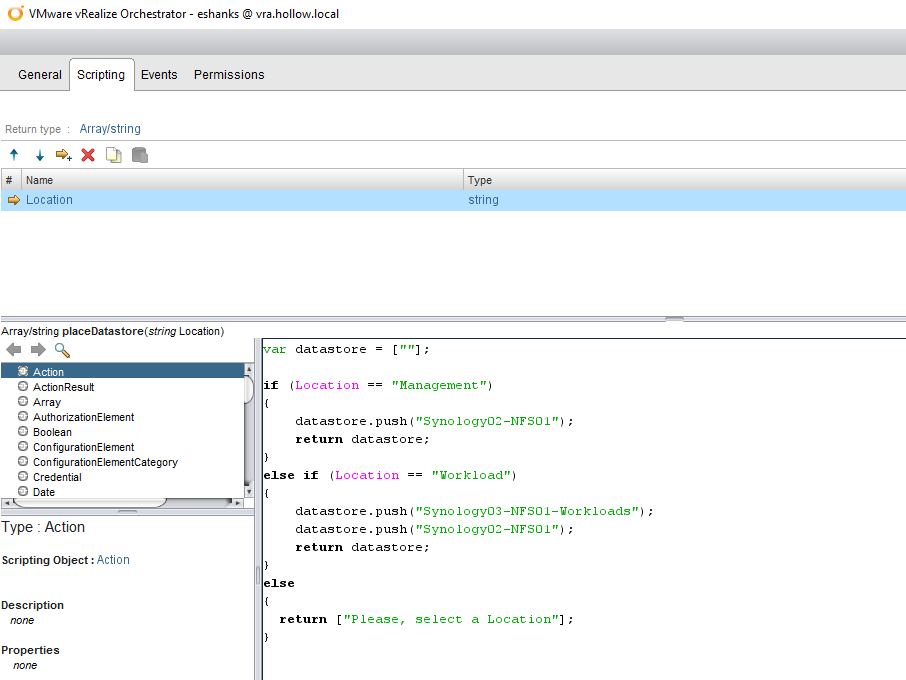This screenshot has width=906, height=680.
Task: Delete the selected parameter with red X
Action: pyautogui.click(x=88, y=155)
